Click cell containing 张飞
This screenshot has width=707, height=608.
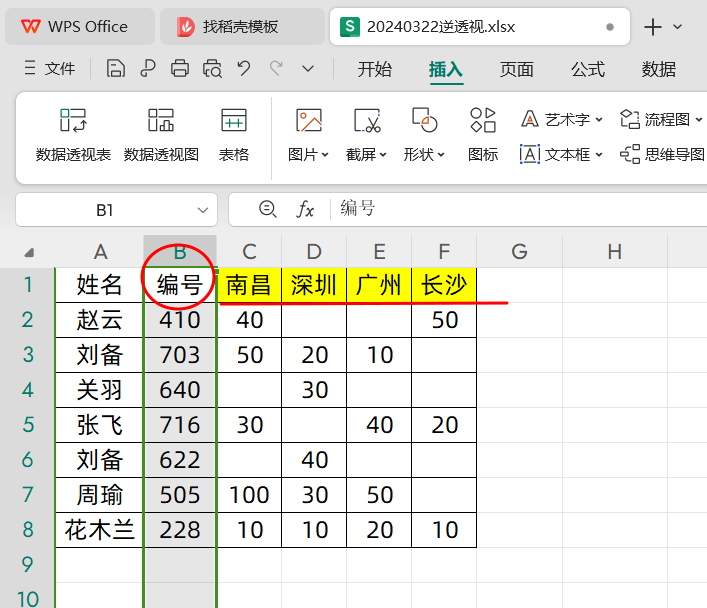100,425
